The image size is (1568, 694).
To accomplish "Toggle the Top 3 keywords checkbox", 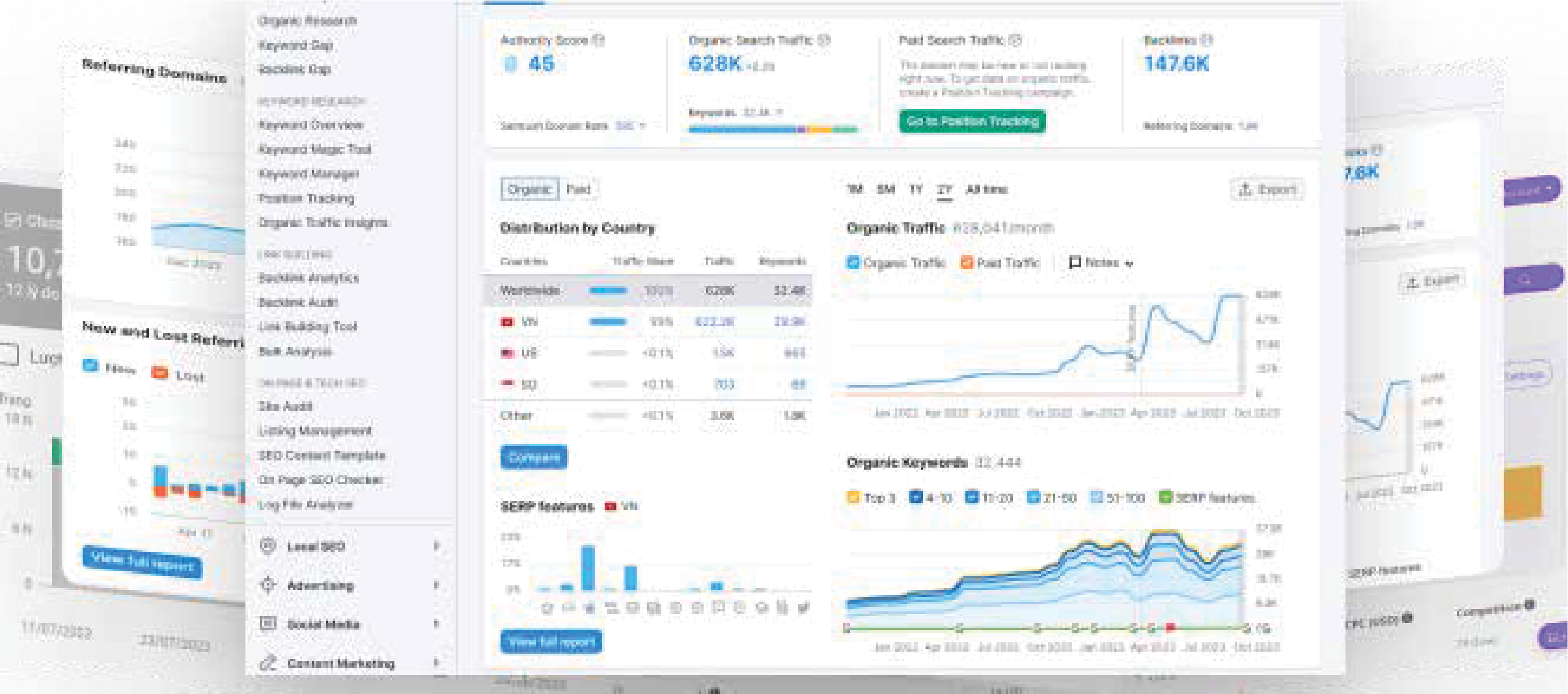I will [x=853, y=498].
